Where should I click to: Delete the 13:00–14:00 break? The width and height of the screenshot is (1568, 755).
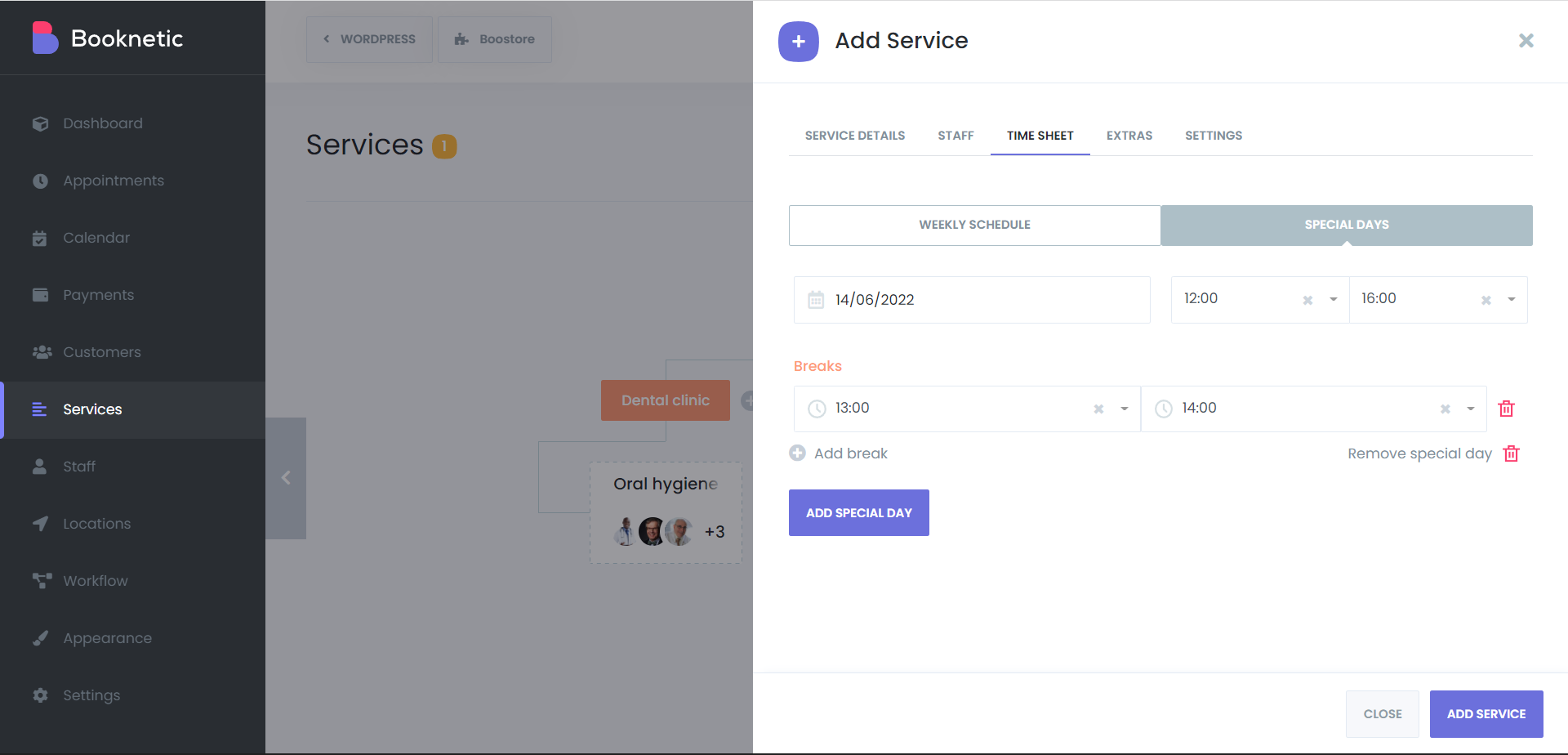pos(1507,409)
